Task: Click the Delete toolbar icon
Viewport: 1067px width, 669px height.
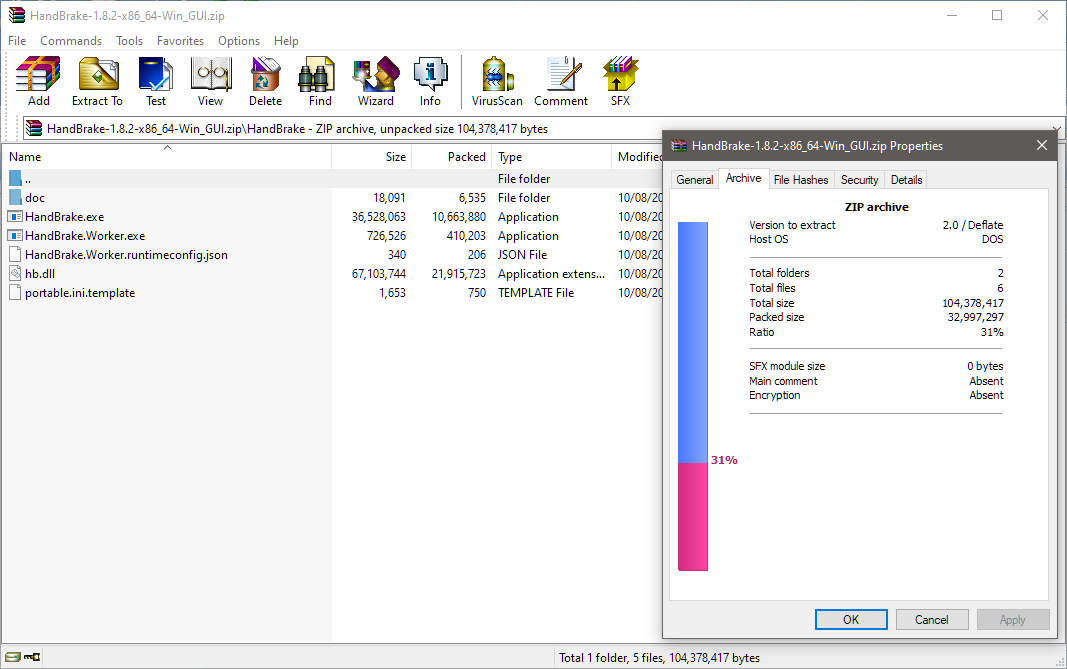Action: [265, 74]
